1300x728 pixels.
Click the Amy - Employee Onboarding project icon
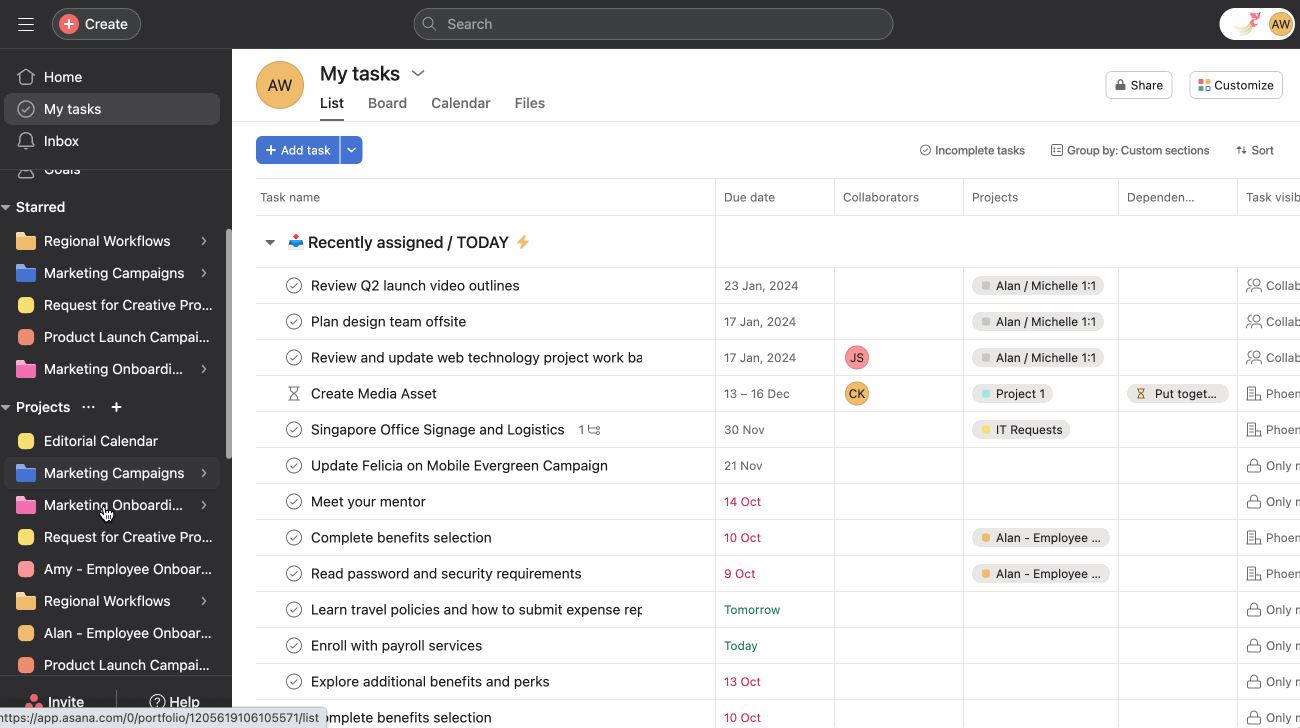26,569
